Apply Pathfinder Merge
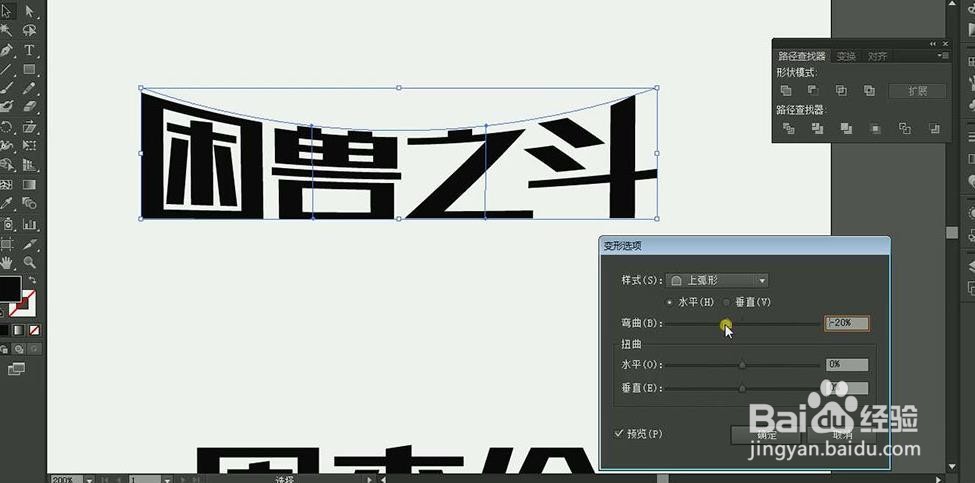The image size is (975, 483). pos(846,129)
